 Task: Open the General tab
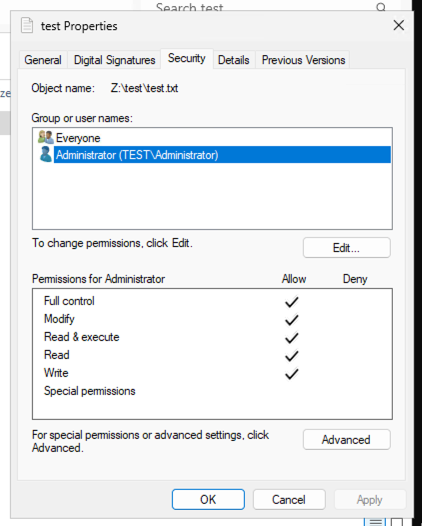(43, 60)
